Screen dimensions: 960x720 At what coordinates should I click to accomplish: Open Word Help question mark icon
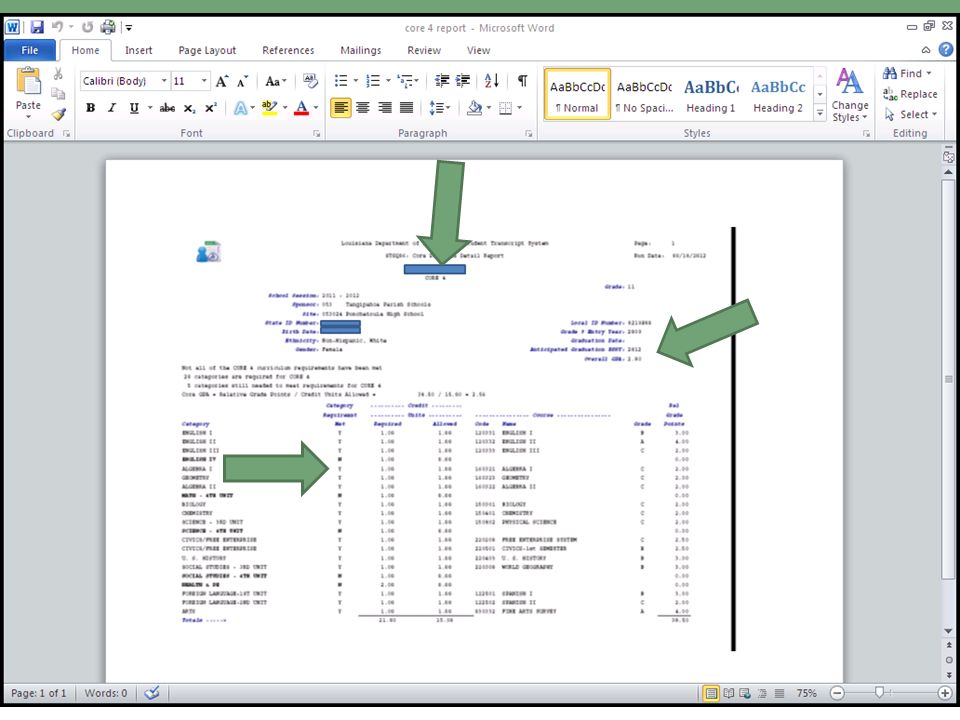point(946,50)
